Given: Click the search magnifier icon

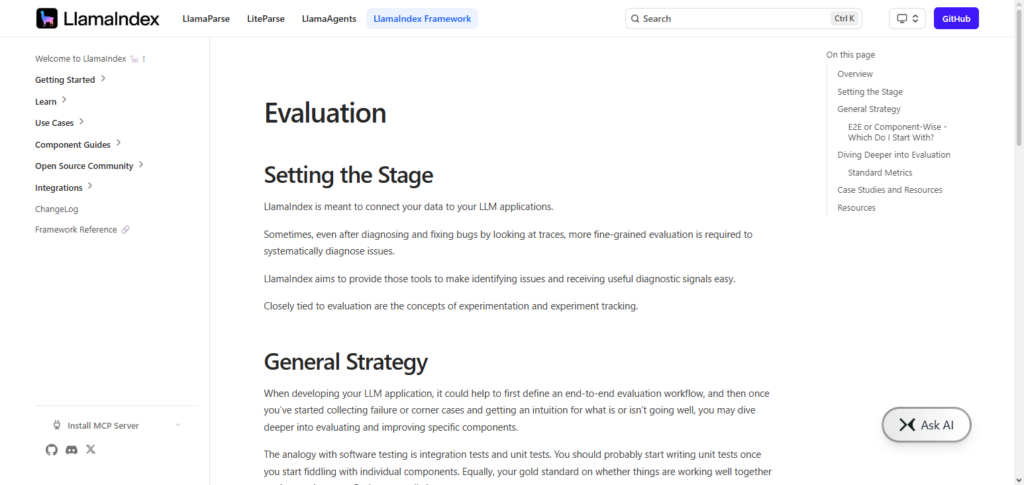Looking at the screenshot, I should click(635, 19).
